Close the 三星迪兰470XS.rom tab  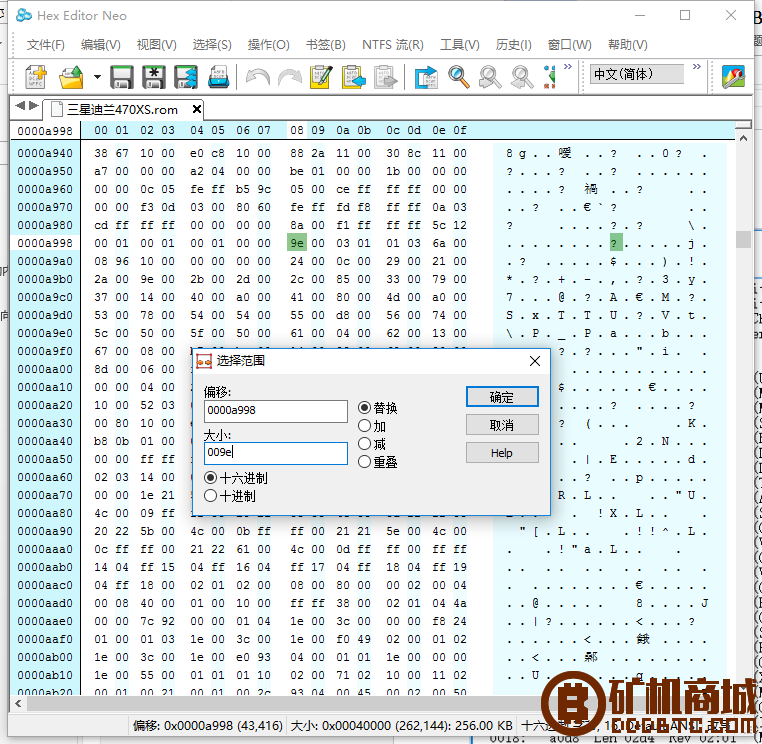coord(196,109)
